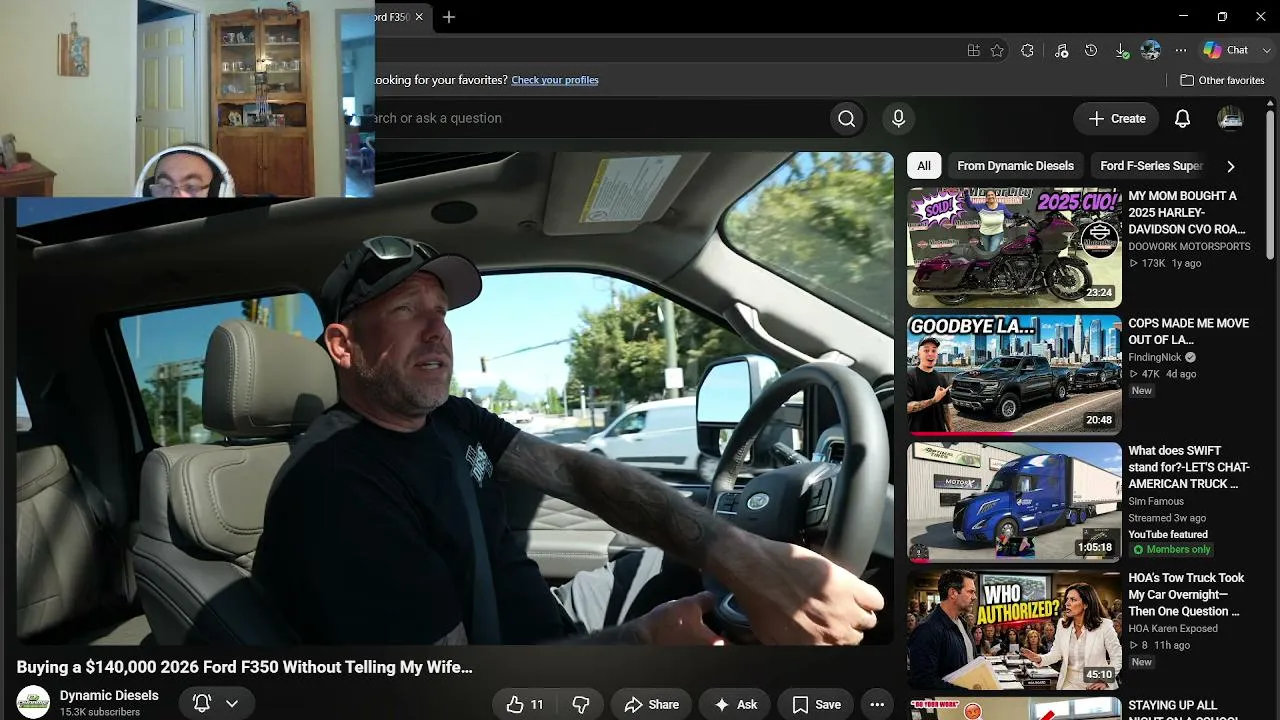This screenshot has height=720, width=1280.
Task: Open the Harley-Davidson CVO video thumbnail
Action: (1014, 247)
